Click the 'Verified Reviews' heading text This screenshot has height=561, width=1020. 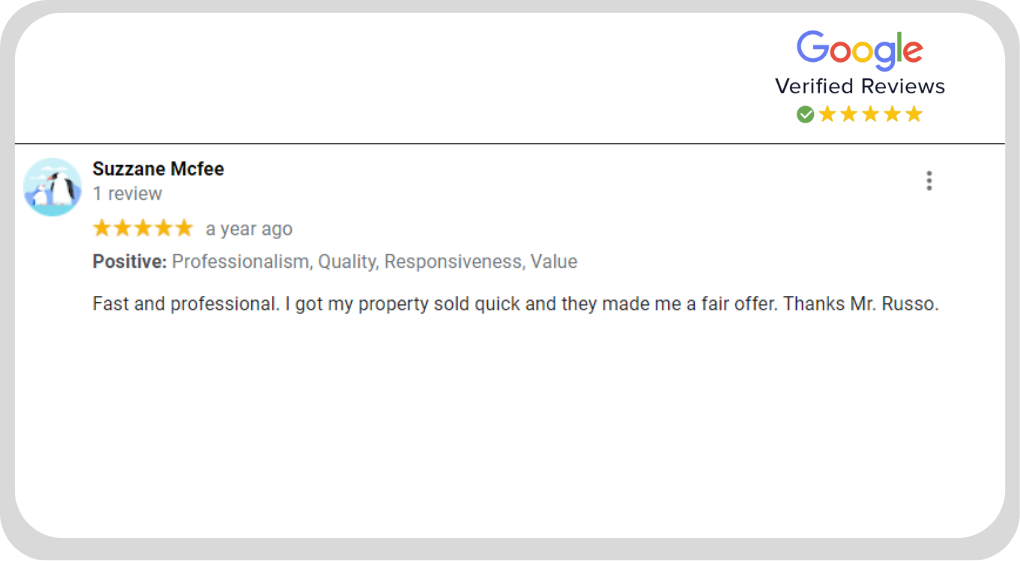click(859, 86)
